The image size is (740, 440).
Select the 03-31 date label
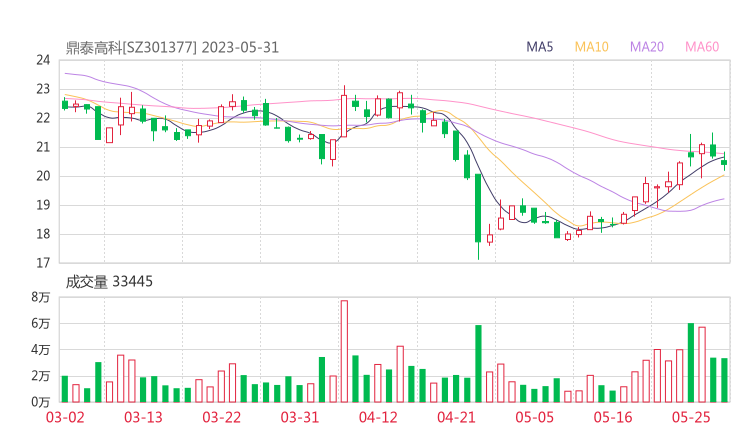click(300, 417)
